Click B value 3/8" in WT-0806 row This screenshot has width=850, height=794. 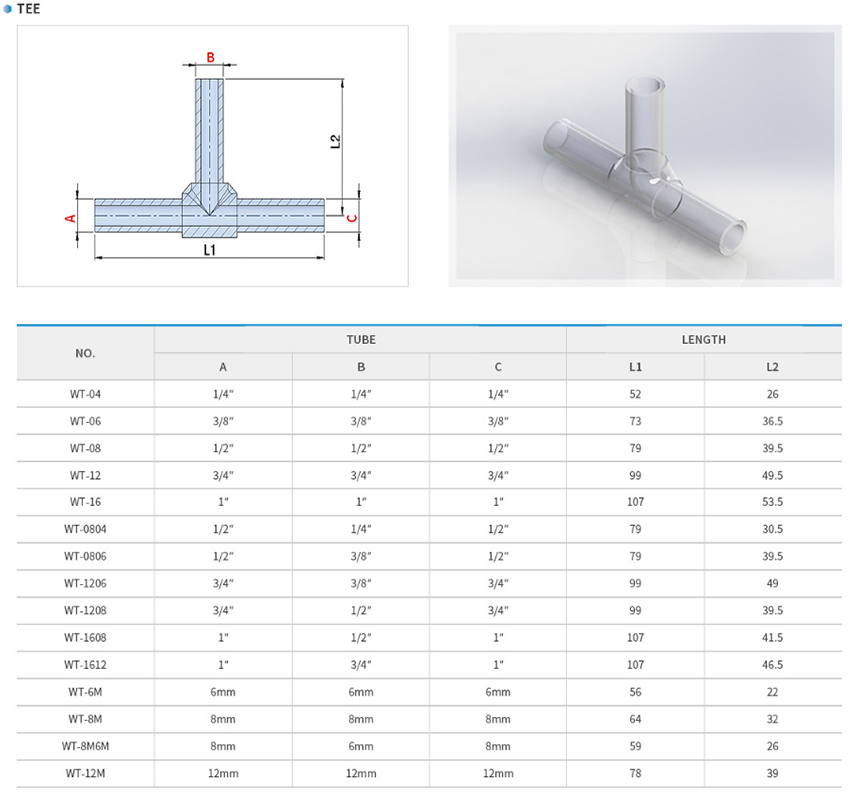(361, 556)
